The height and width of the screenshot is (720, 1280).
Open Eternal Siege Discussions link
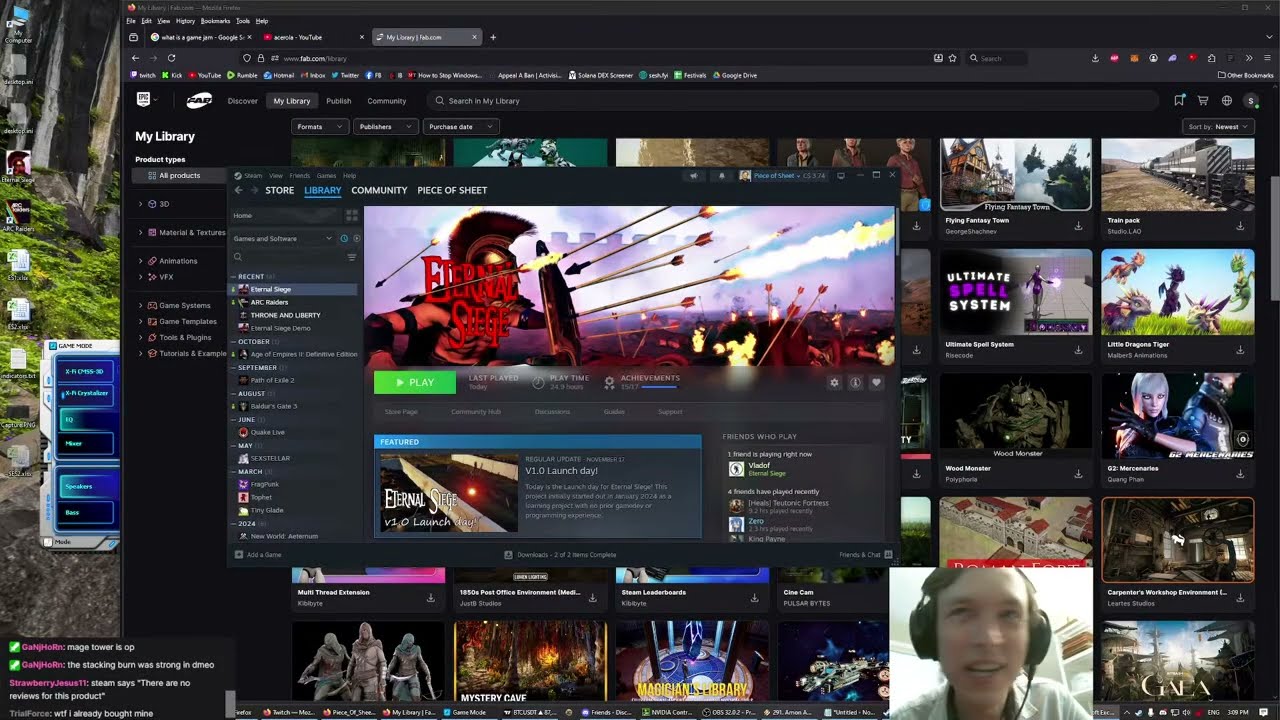[552, 411]
